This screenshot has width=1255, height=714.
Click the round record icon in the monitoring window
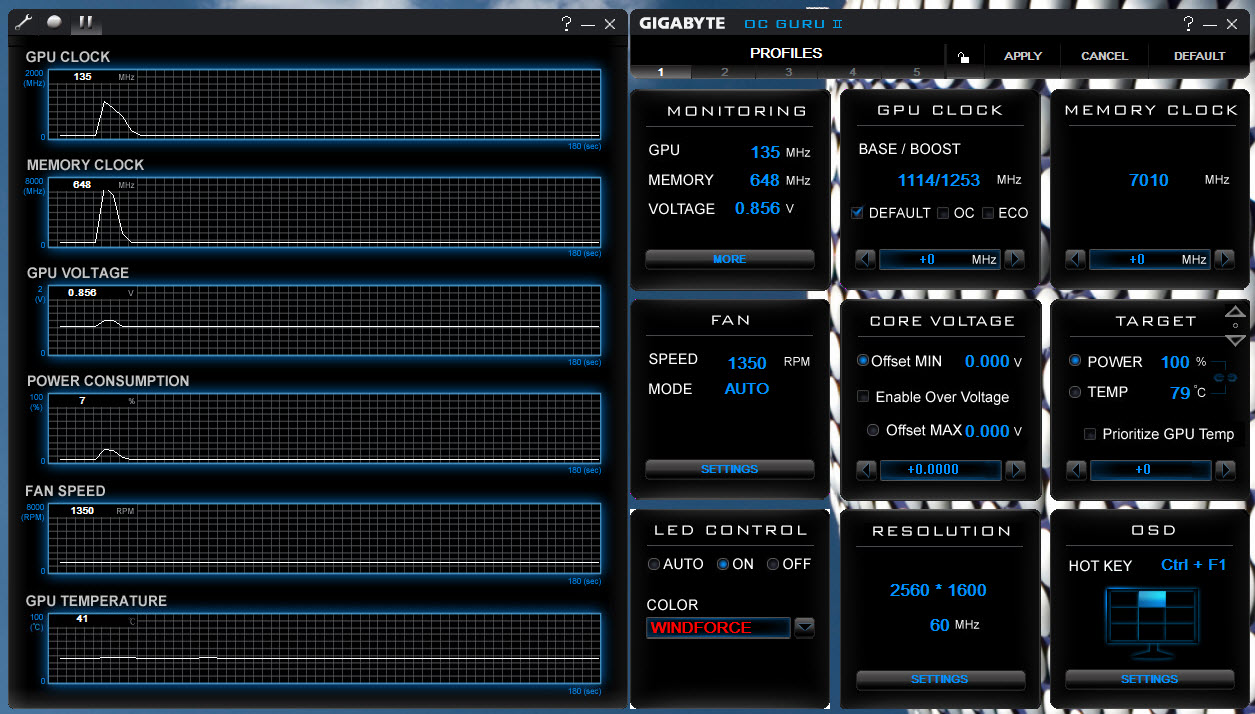(x=55, y=22)
